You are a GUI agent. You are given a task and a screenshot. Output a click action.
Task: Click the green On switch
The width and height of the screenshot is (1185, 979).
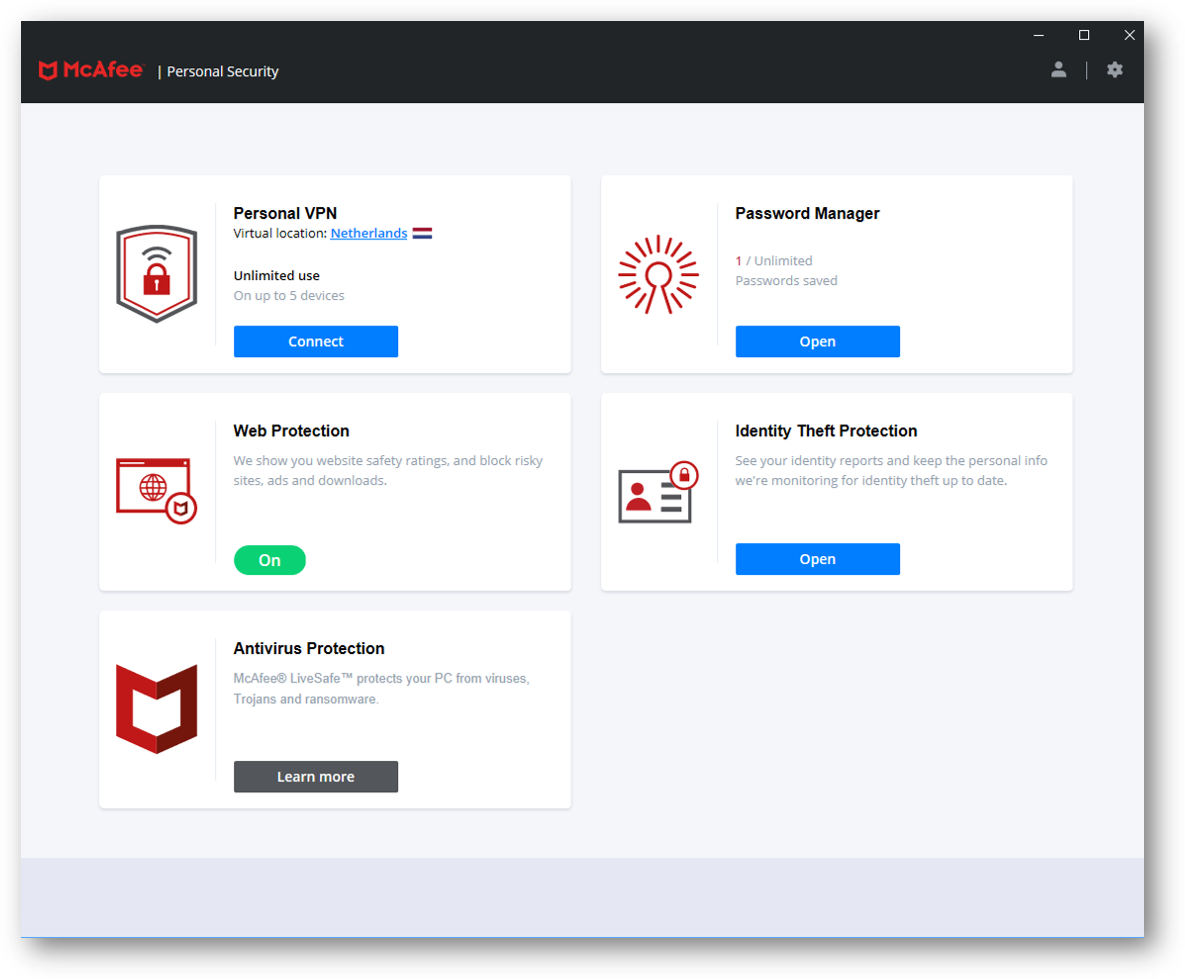click(x=270, y=560)
